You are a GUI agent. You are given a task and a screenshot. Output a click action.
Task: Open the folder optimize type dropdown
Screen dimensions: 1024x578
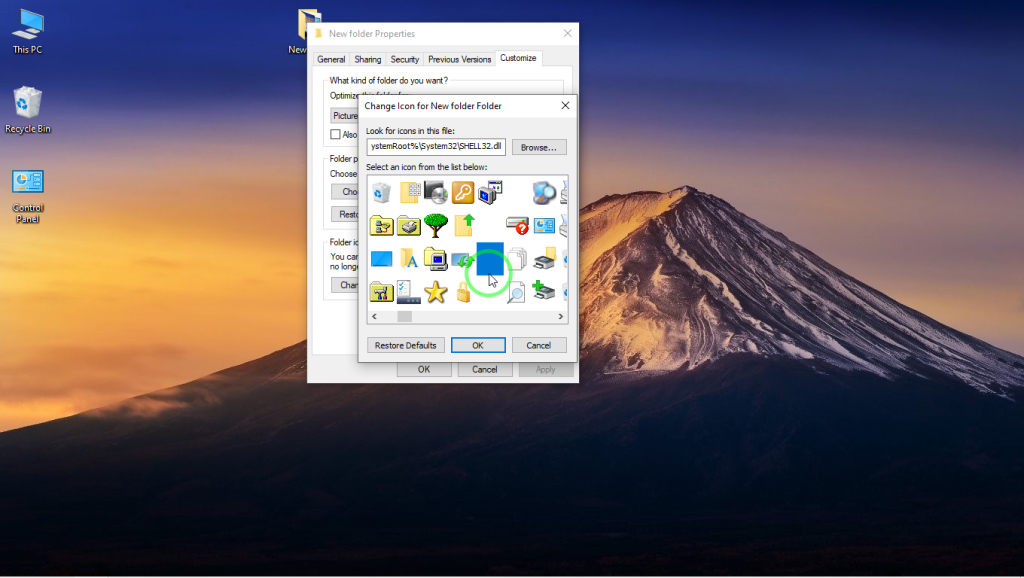click(x=344, y=115)
